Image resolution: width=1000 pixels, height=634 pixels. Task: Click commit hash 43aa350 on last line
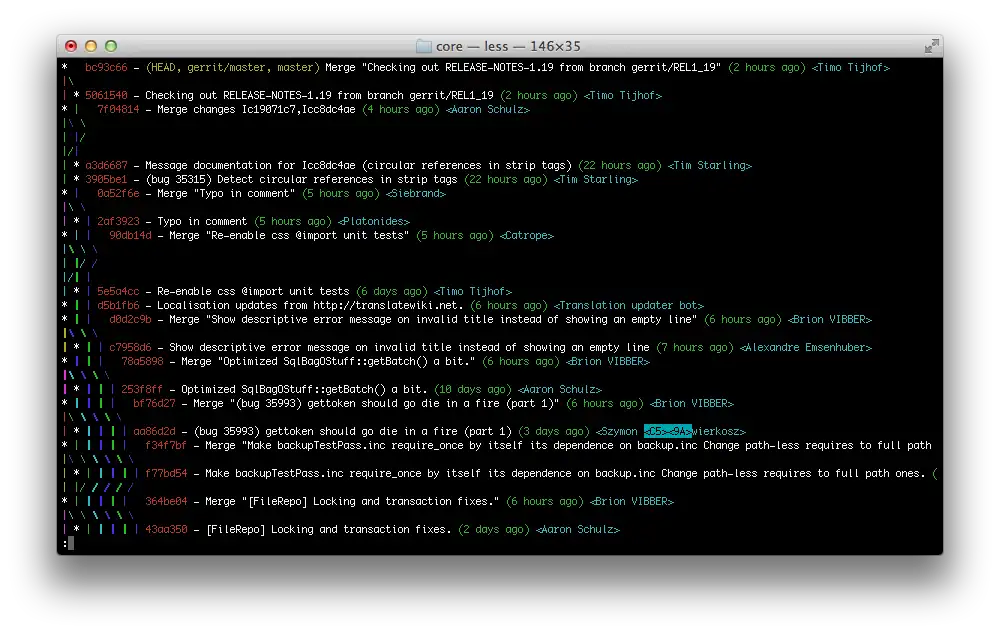(x=166, y=530)
